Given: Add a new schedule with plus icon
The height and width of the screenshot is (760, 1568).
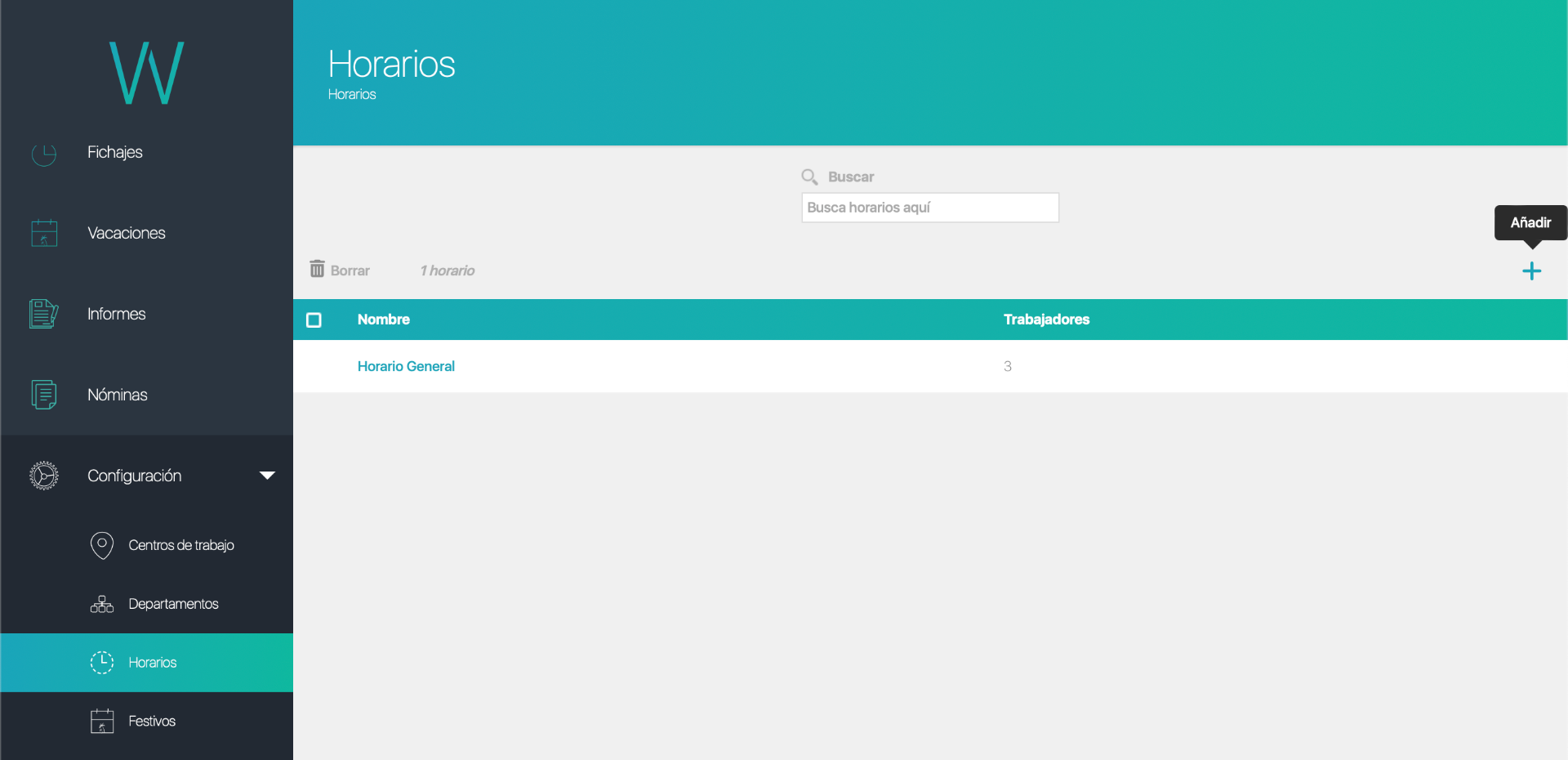Looking at the screenshot, I should (1532, 271).
